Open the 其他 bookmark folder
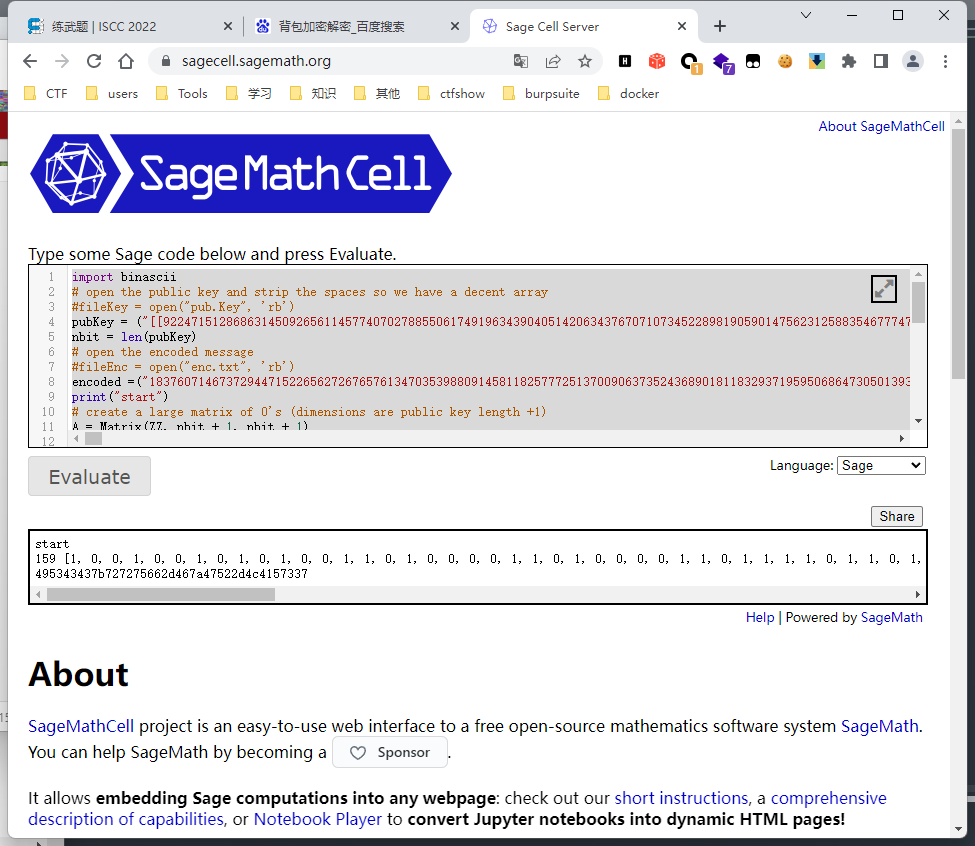This screenshot has height=846, width=975. tap(377, 93)
